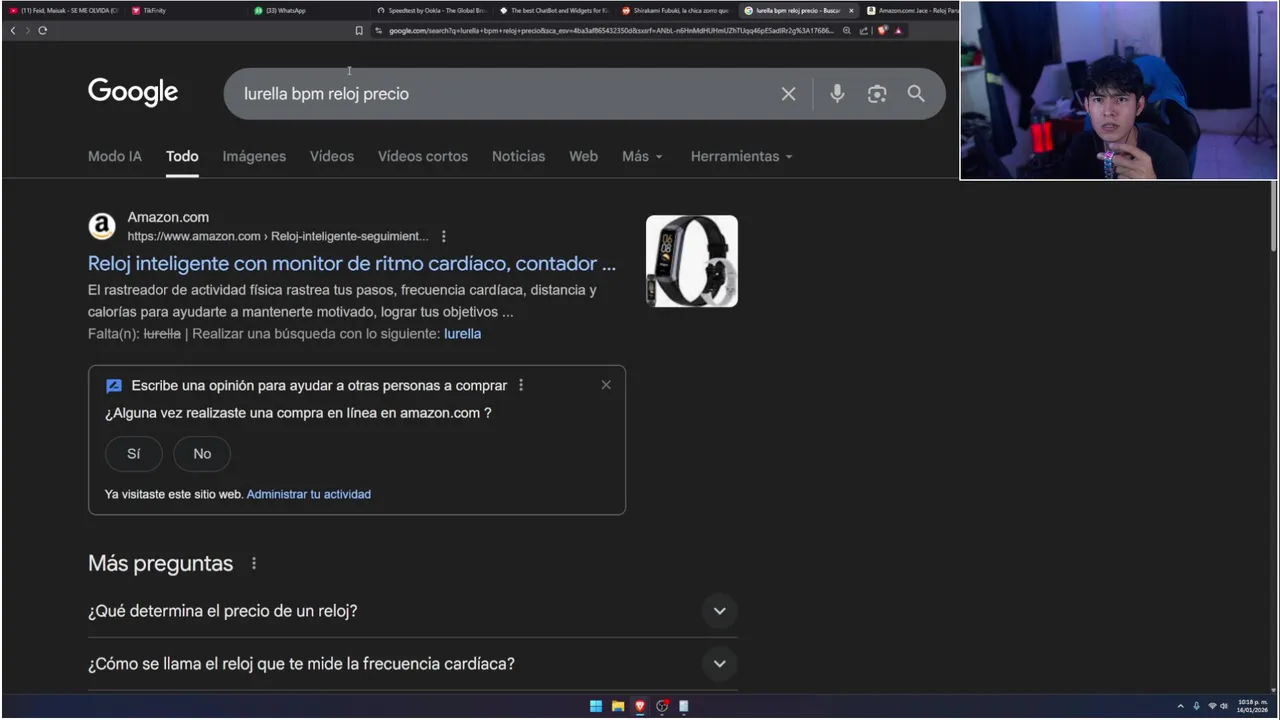Bookmark this page using the bookmark icon
Screen dimensions: 1280x720
click(359, 31)
